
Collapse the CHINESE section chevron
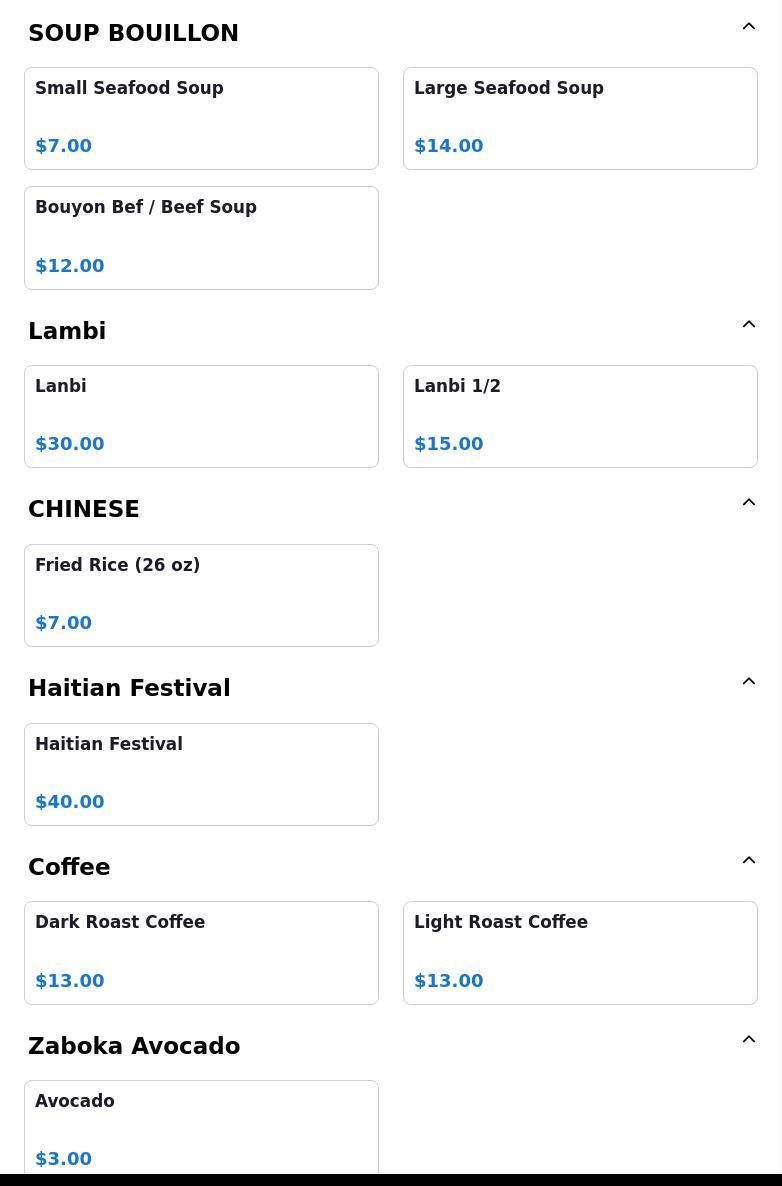(x=748, y=503)
